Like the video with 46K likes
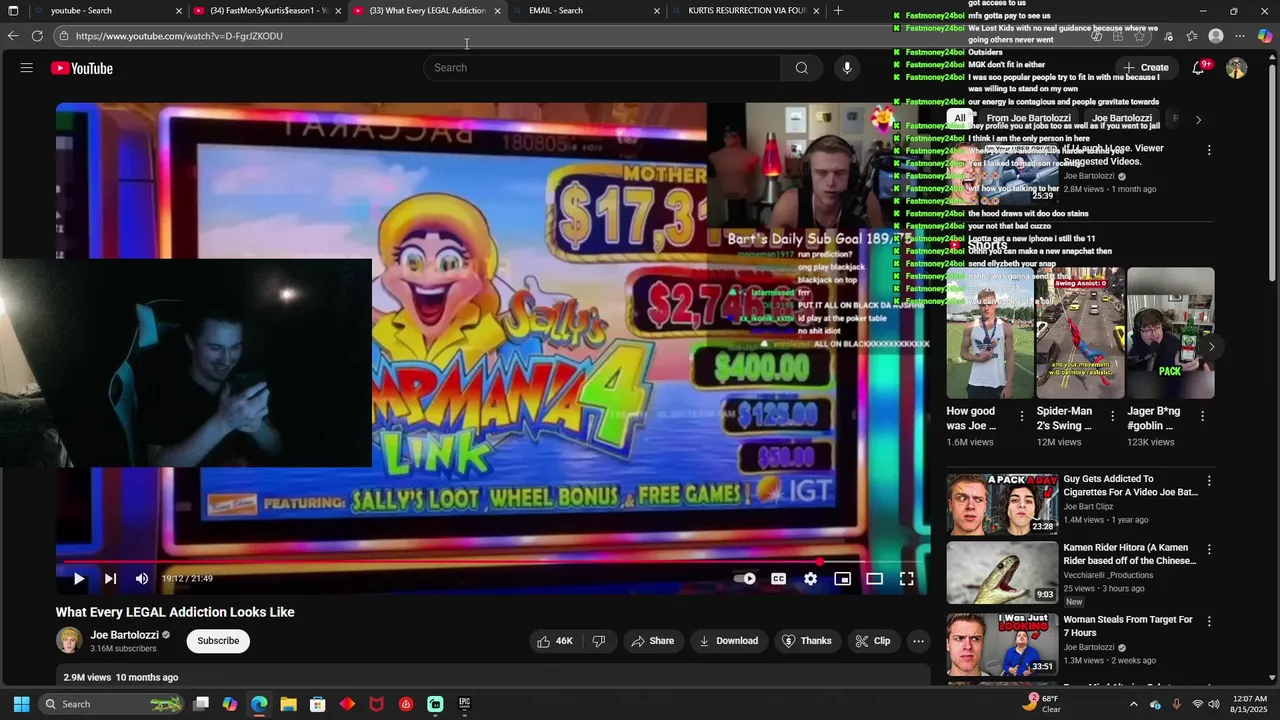 tap(555, 641)
